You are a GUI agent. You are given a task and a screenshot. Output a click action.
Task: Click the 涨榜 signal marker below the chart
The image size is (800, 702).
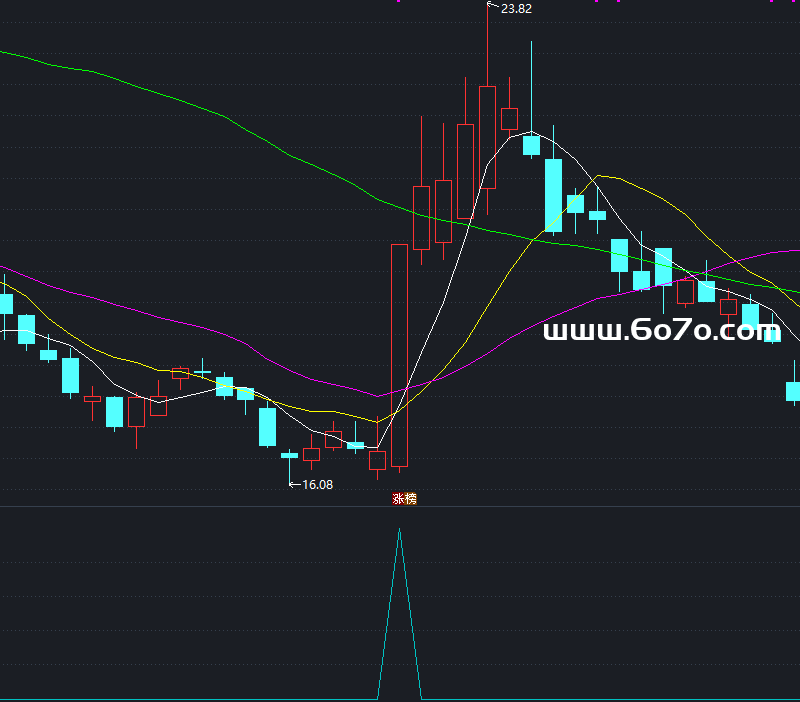(404, 498)
